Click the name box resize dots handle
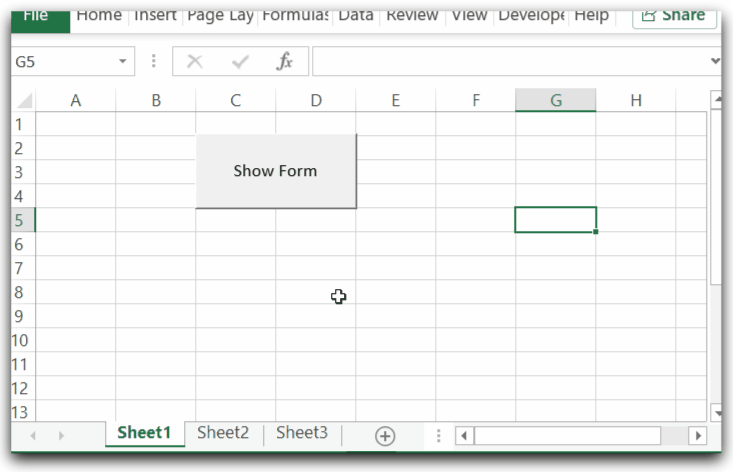 (153, 61)
